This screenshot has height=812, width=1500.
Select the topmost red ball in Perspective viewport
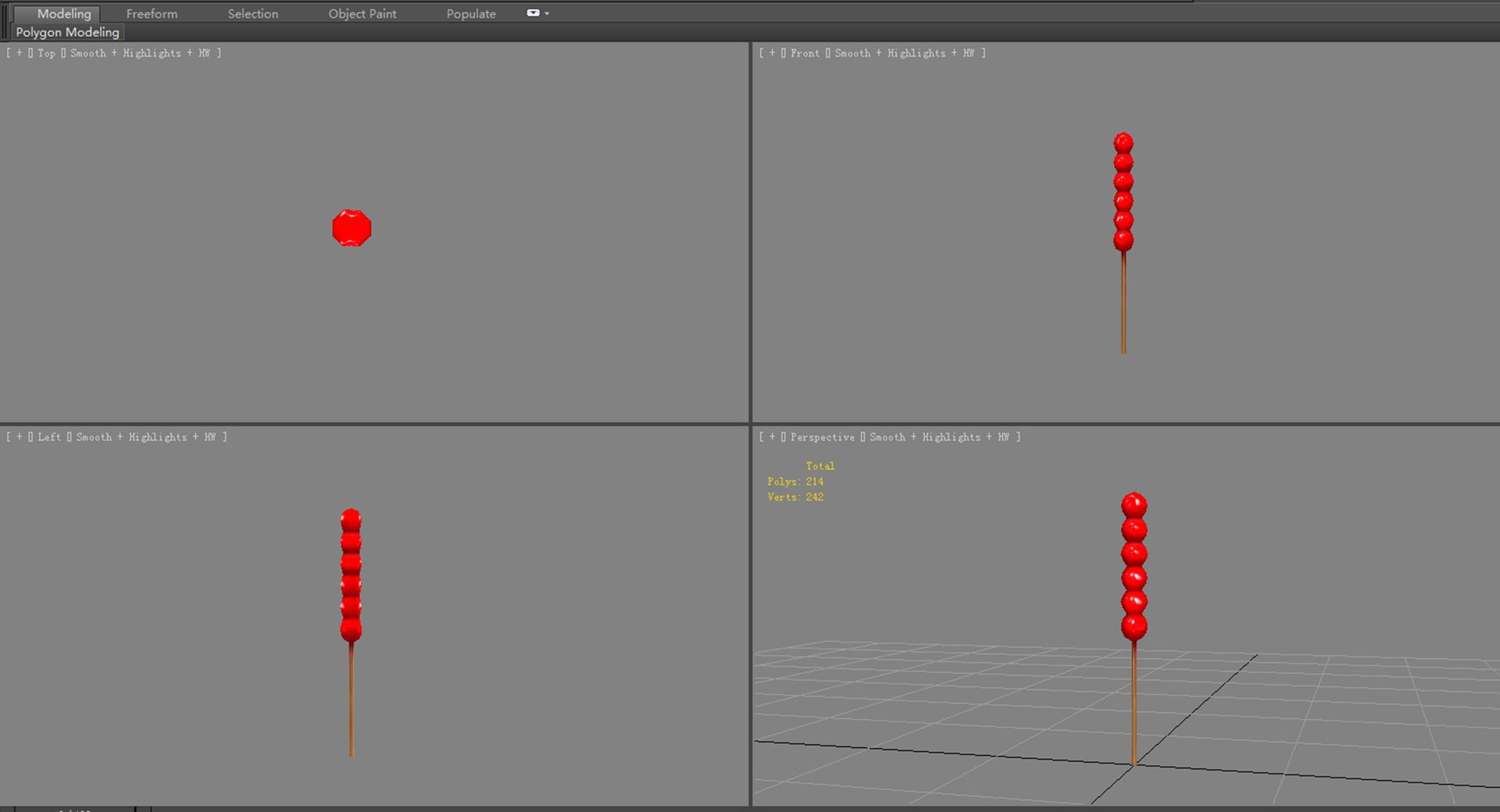pyautogui.click(x=1134, y=504)
